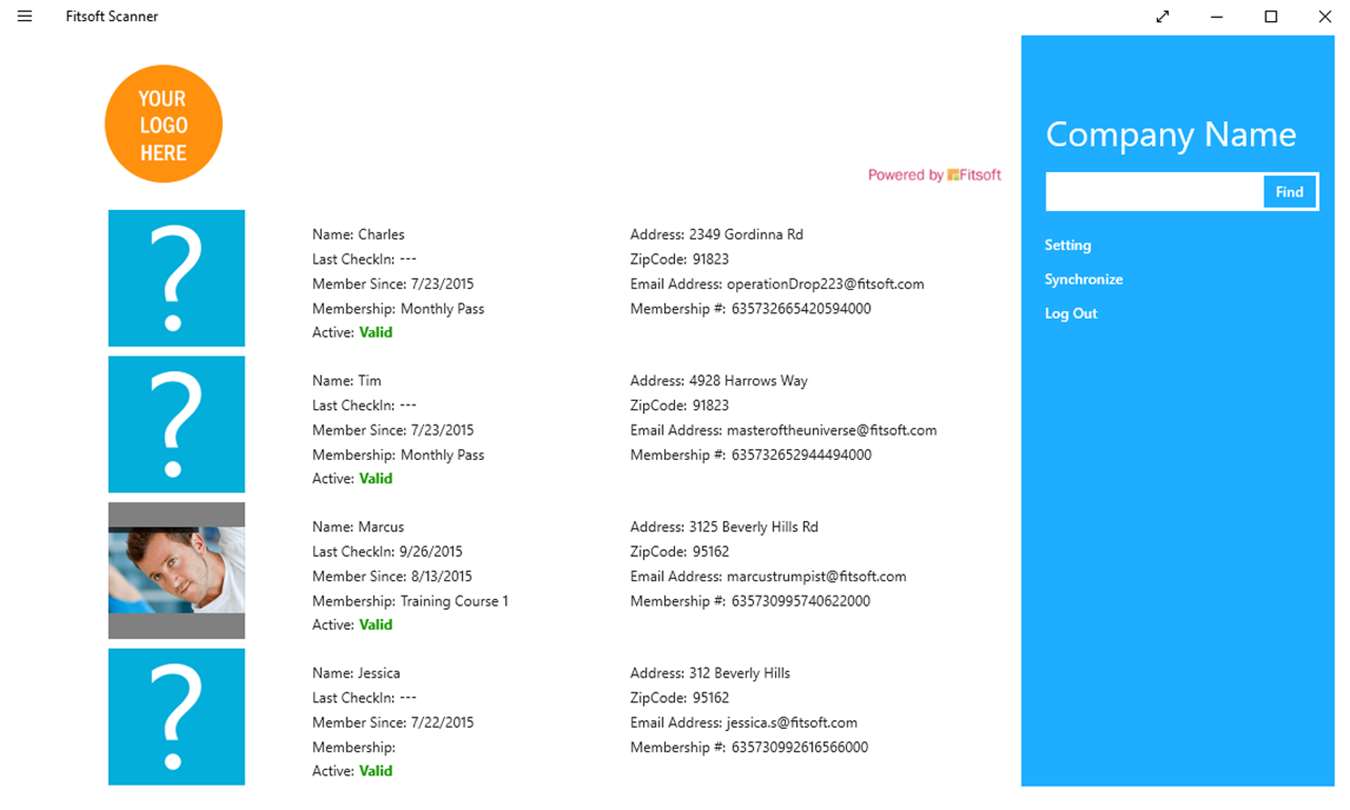
Task: Click address '2349 Gordinna Rd'
Action: tap(746, 234)
